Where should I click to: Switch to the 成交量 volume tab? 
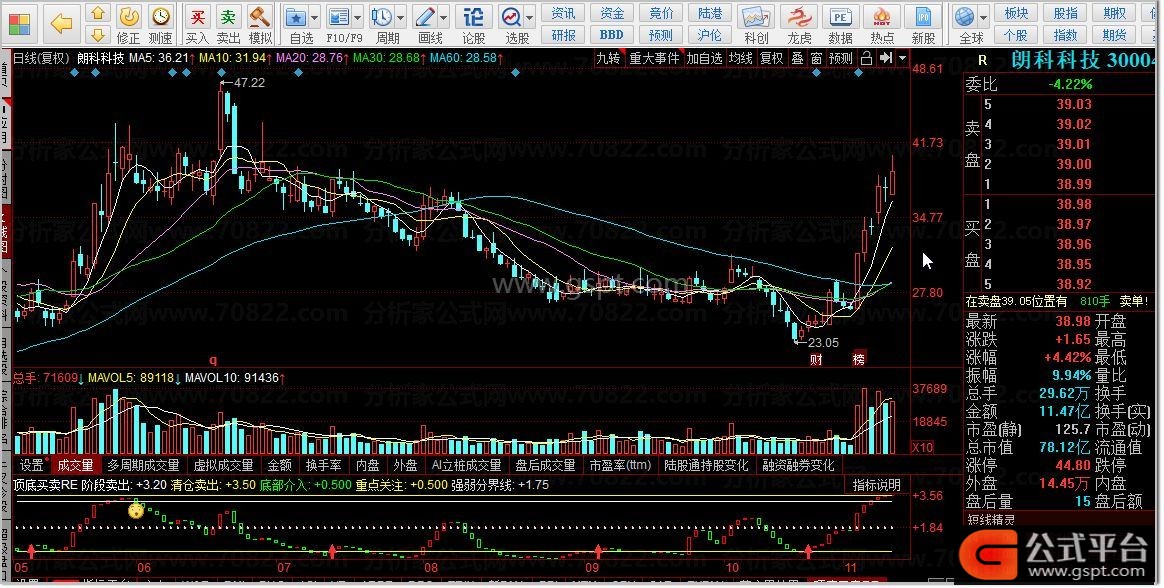tap(76, 466)
